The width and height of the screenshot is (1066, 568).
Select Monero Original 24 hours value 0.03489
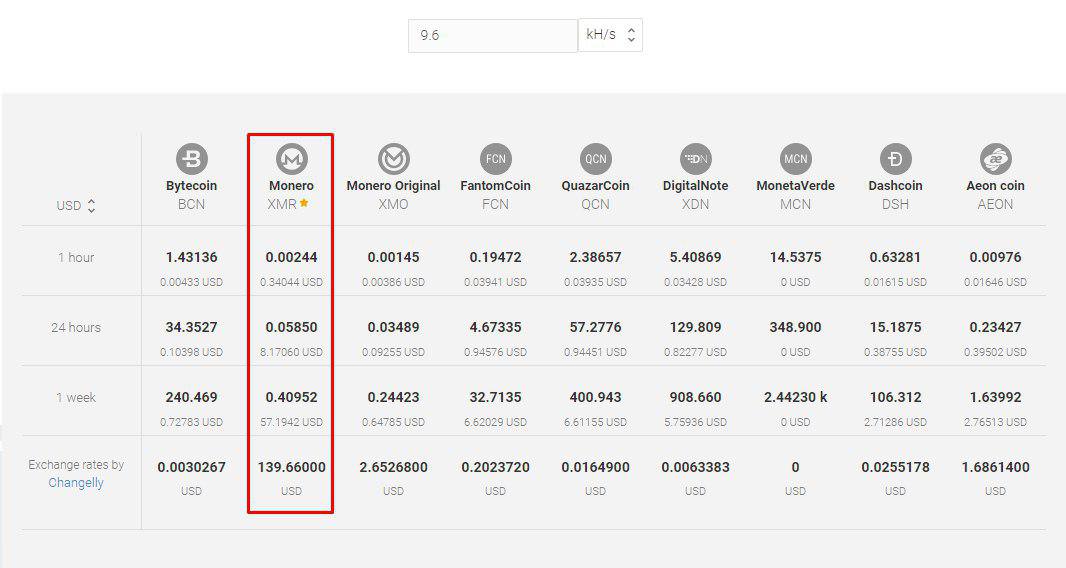click(394, 328)
